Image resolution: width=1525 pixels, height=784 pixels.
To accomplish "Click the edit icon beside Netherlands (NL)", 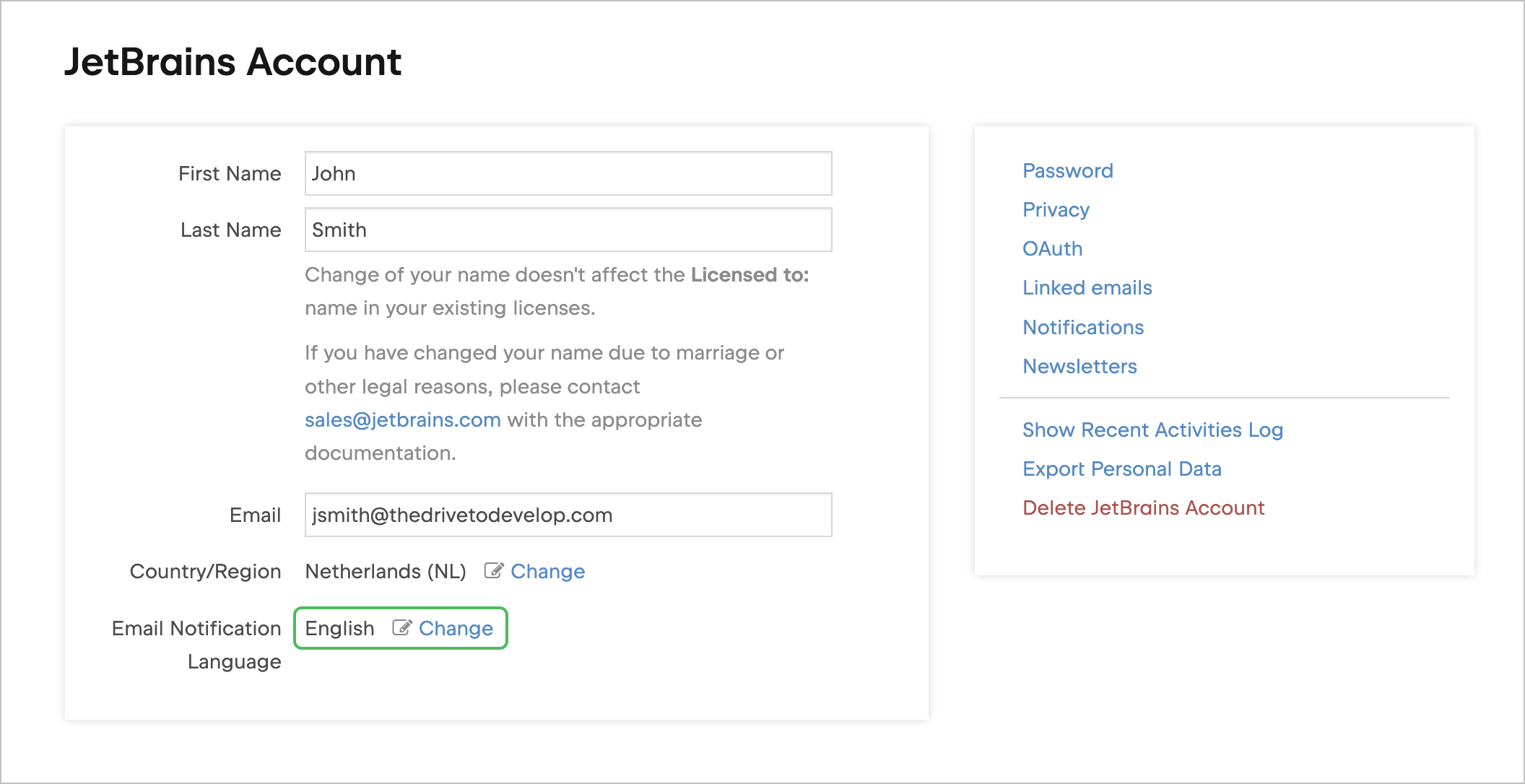I will (x=493, y=571).
